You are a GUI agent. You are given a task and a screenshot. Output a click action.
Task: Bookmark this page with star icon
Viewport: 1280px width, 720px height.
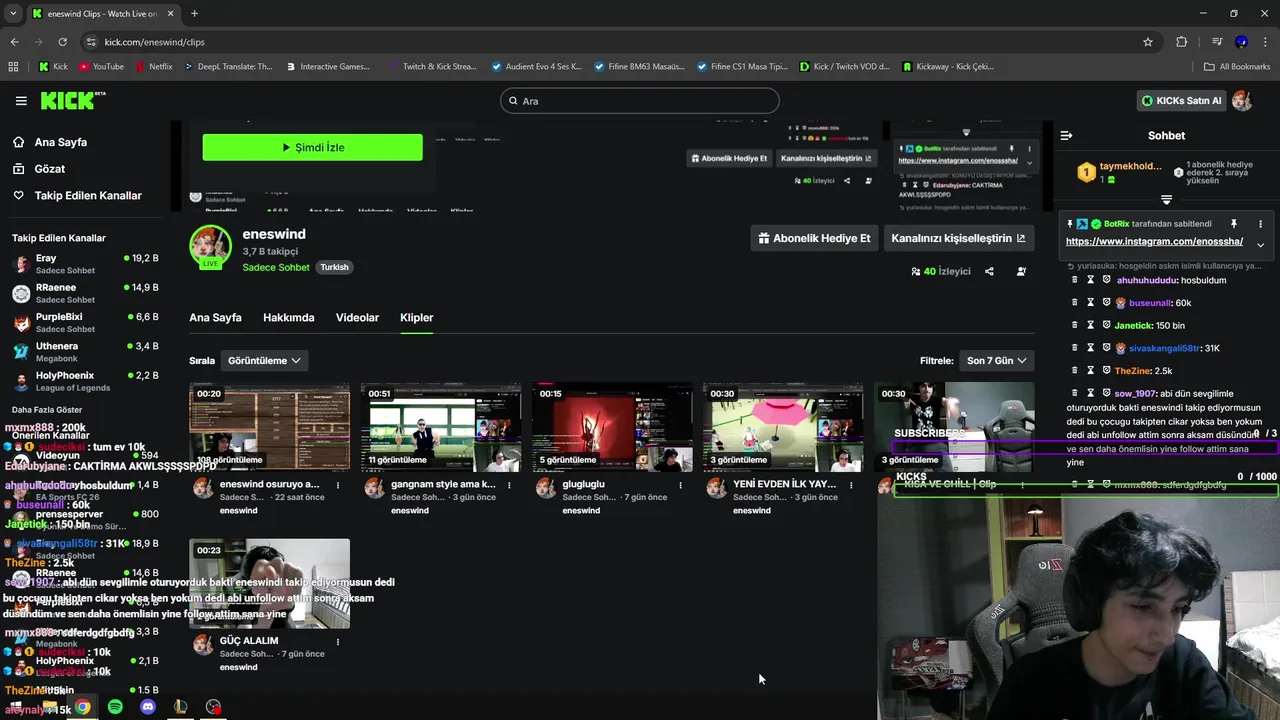coord(1148,42)
